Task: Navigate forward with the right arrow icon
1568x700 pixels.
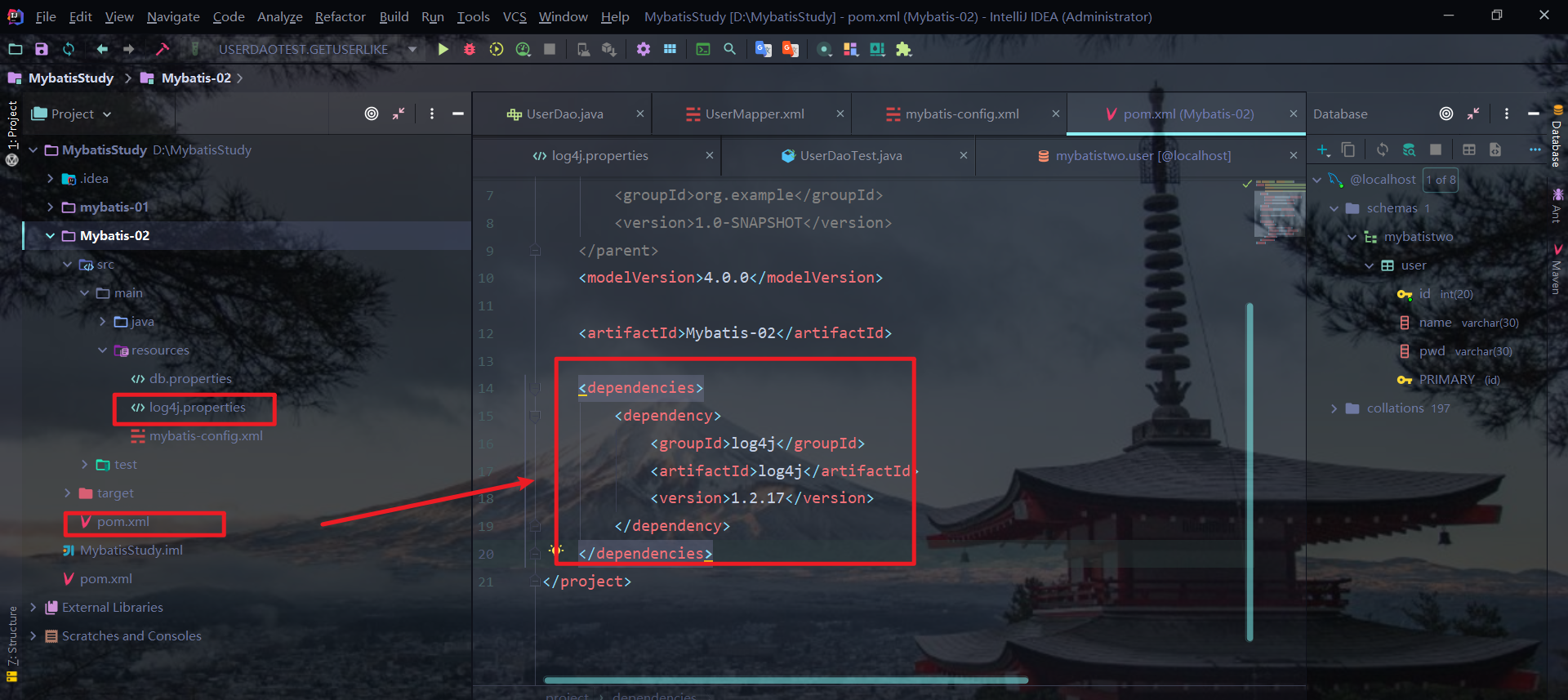Action: tap(129, 49)
